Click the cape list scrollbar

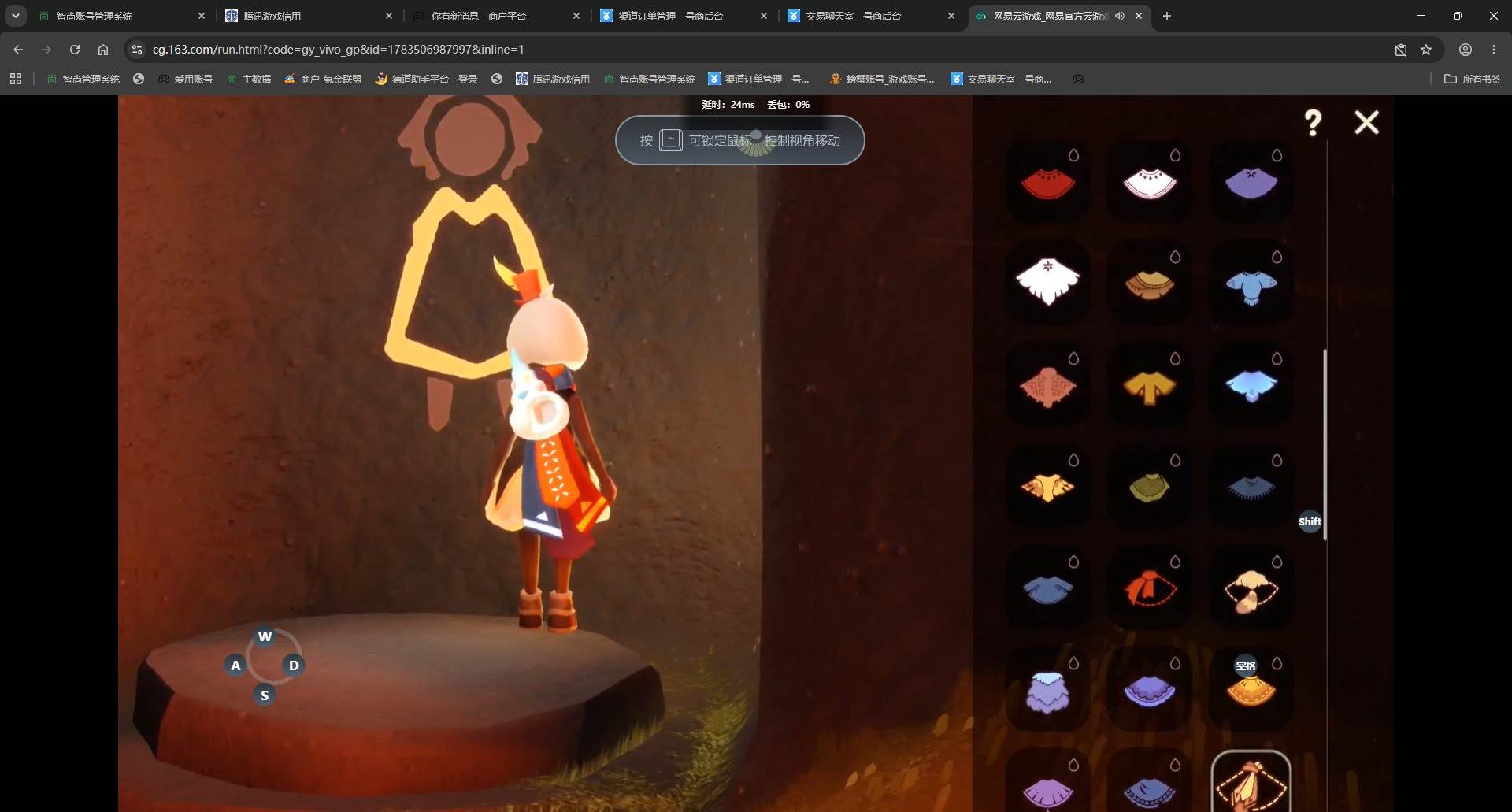(x=1325, y=445)
